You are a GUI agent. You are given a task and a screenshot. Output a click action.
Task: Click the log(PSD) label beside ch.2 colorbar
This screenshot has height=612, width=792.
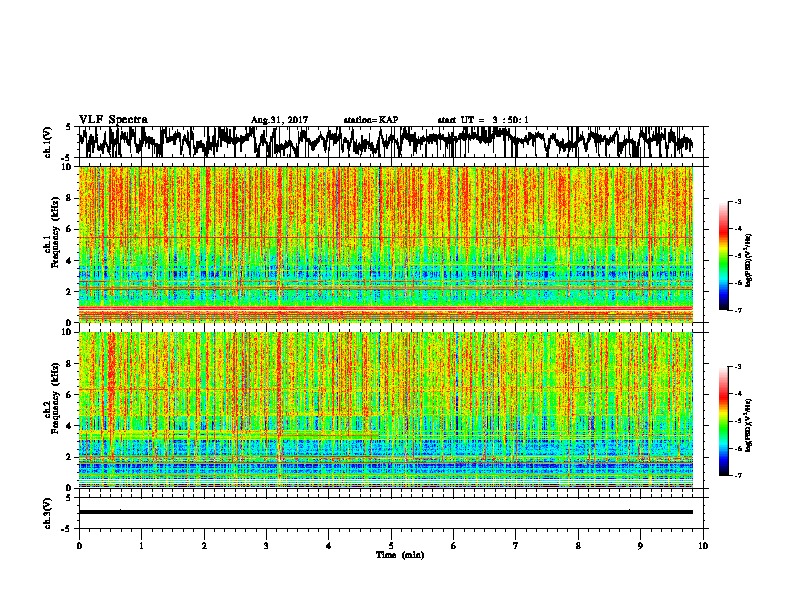[x=750, y=425]
